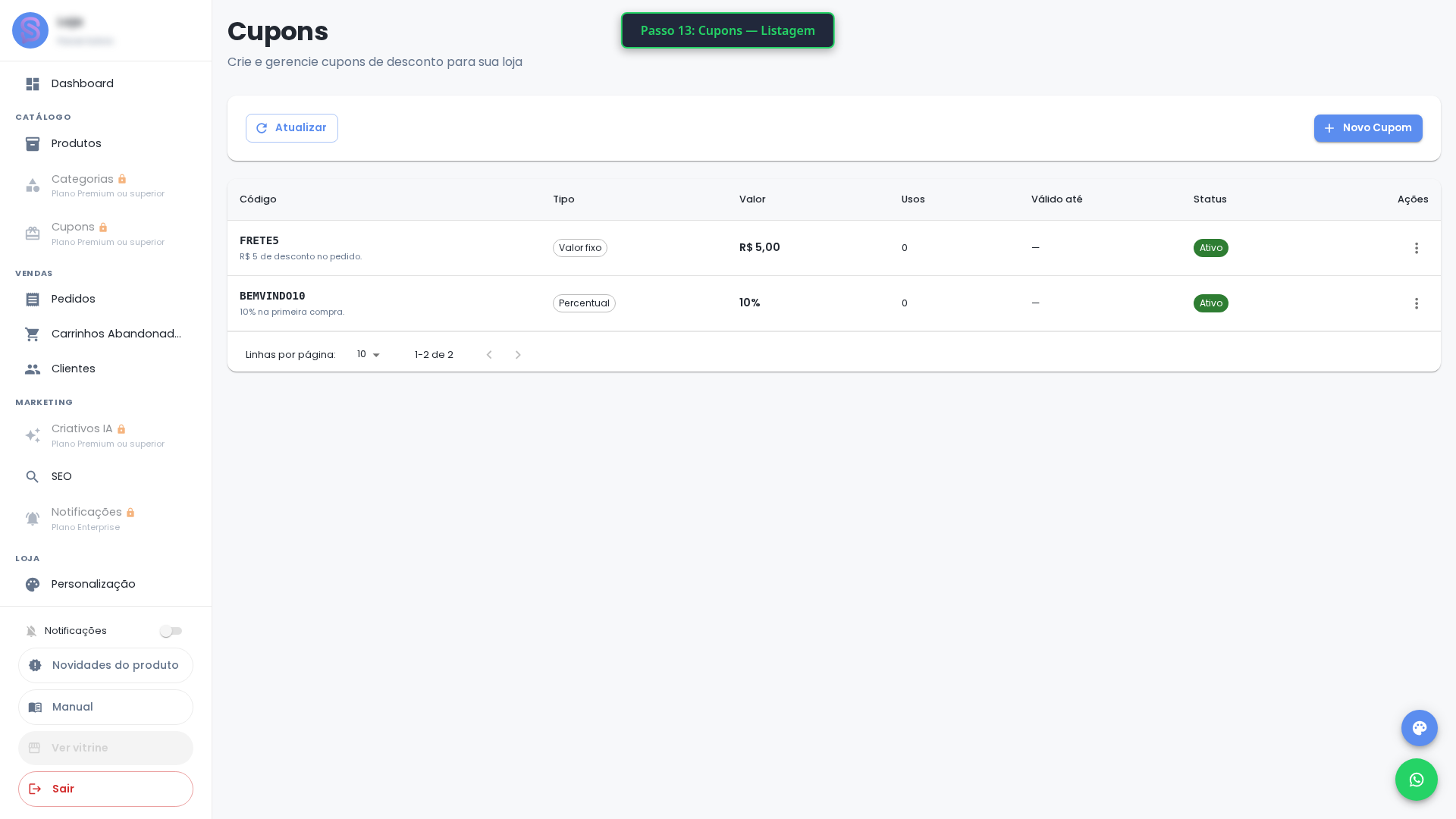Viewport: 1456px width, 819px height.
Task: Click the refresh icon in Atualizar
Action: point(262,128)
